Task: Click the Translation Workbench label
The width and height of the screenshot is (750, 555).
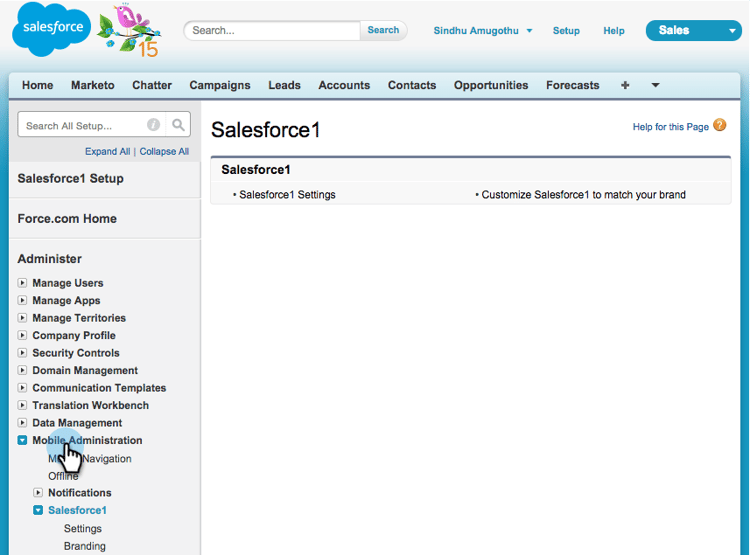Action: (x=90, y=405)
